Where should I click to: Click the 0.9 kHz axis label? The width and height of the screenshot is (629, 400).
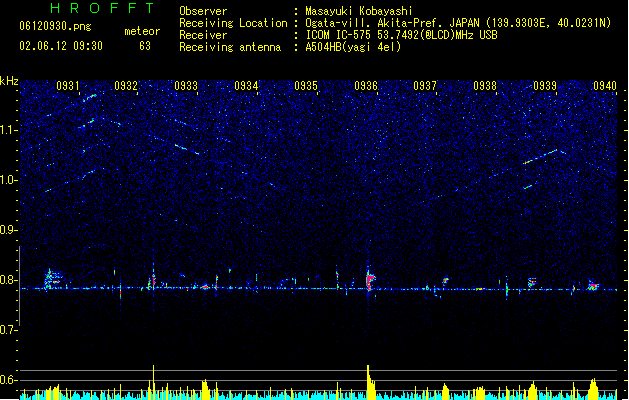[x=9, y=230]
